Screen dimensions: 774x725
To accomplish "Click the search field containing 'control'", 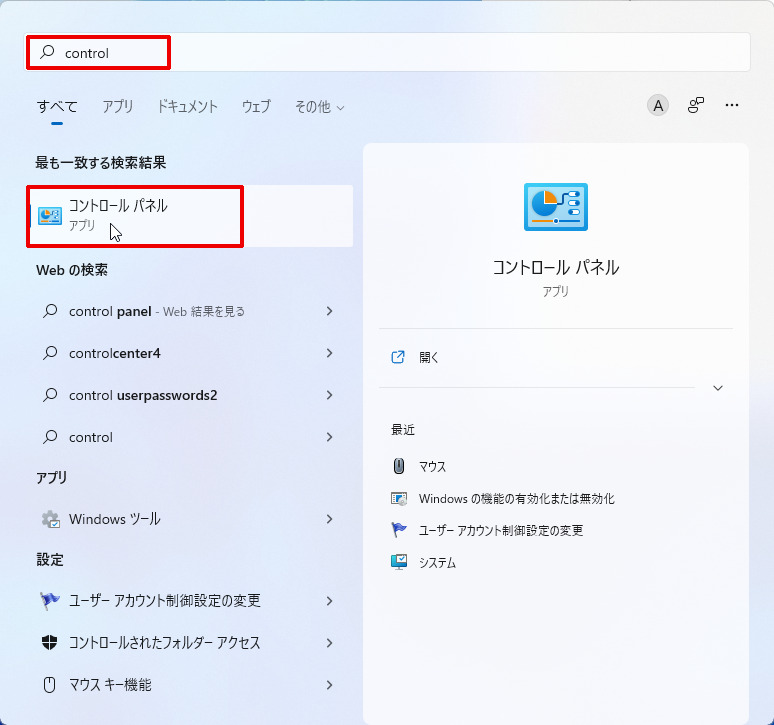I will pos(387,52).
